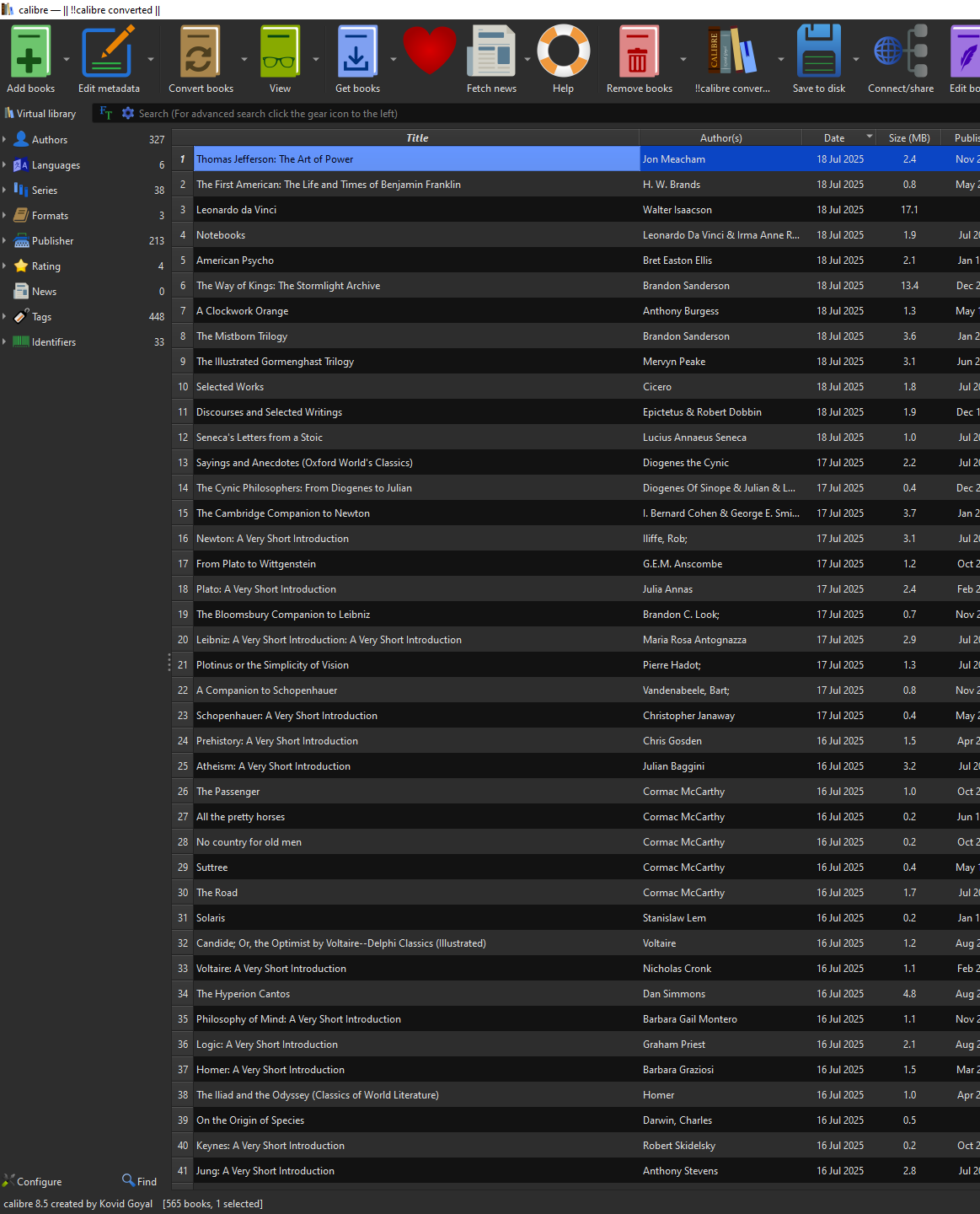Open the calibre library switcher icon
The image size is (980, 1214).
pos(731,52)
